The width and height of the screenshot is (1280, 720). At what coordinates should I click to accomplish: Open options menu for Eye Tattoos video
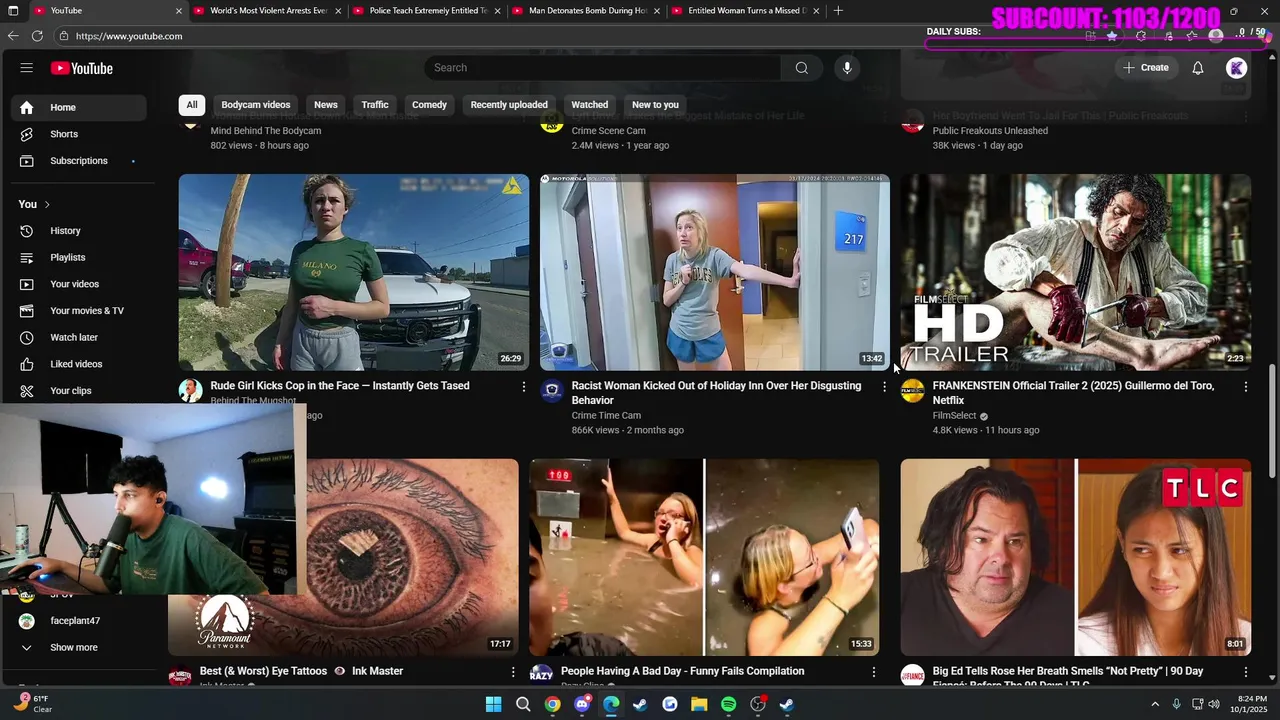tap(513, 672)
